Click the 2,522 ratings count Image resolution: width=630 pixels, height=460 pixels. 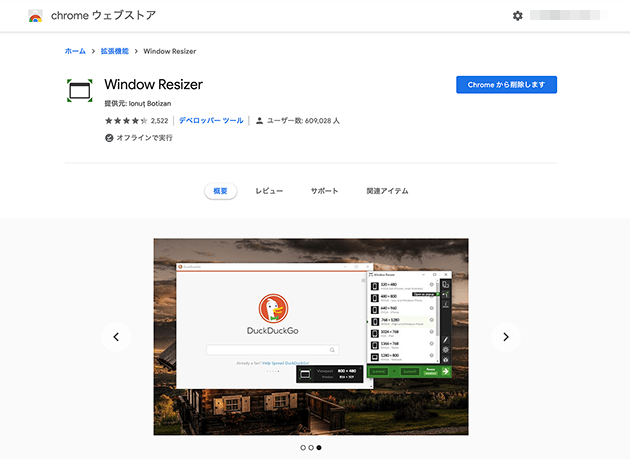click(160, 121)
